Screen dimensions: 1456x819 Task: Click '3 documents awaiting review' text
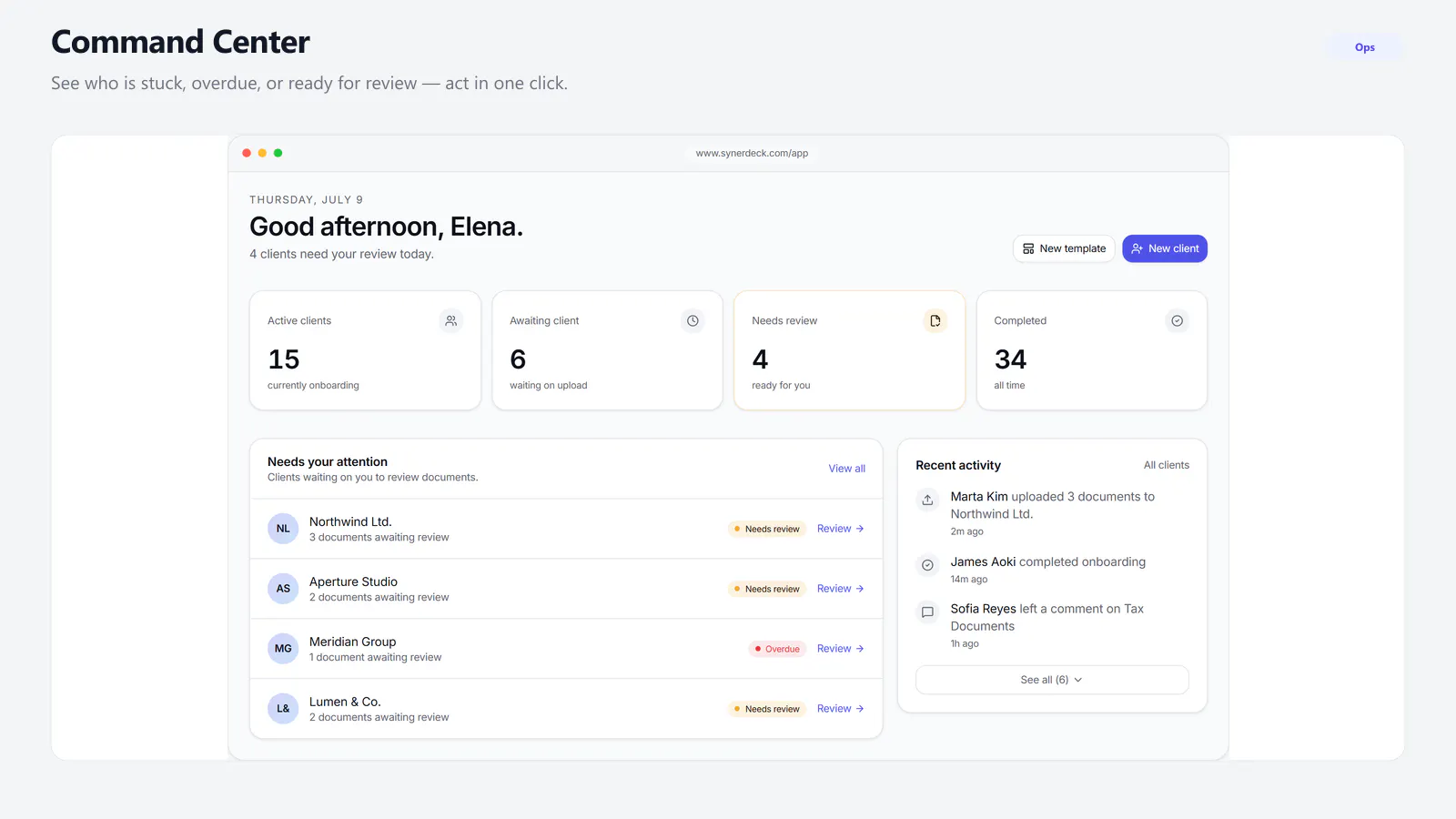tap(379, 538)
